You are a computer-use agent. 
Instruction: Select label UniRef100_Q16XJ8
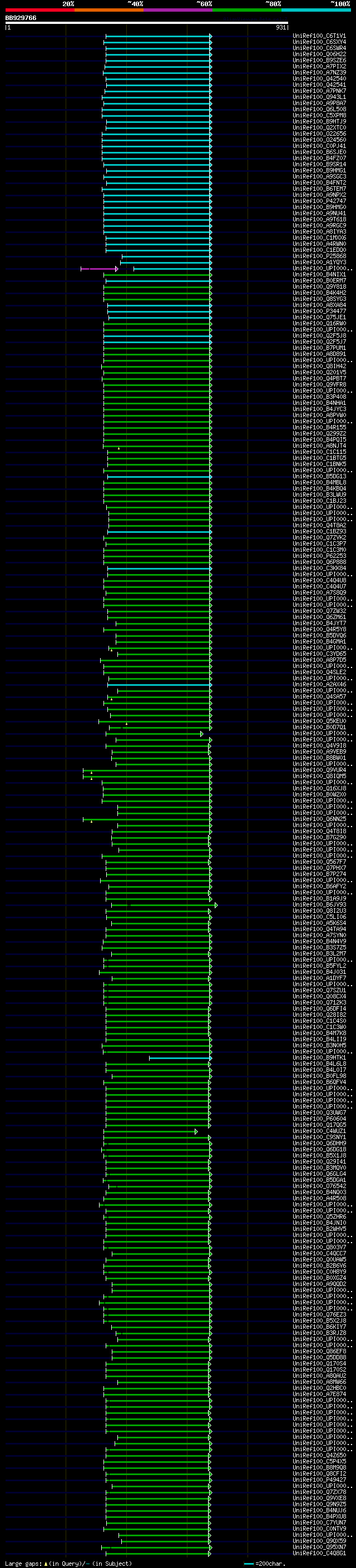(319, 788)
